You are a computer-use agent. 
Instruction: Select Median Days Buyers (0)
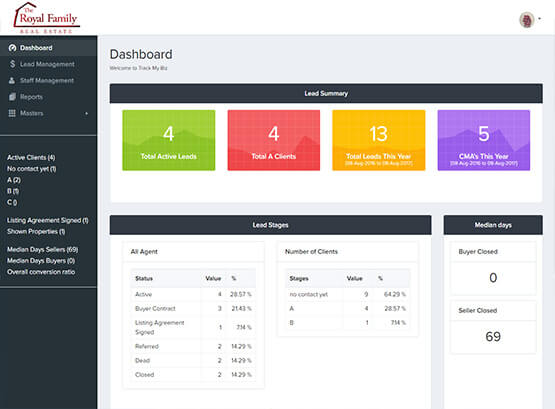[41, 261]
